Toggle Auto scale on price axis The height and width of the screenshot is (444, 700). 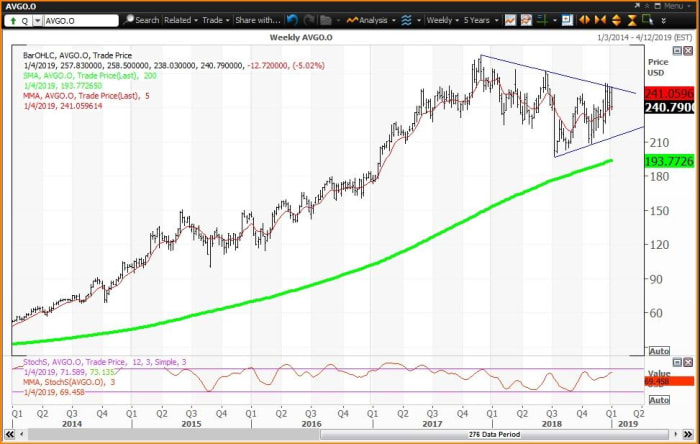(x=659, y=352)
